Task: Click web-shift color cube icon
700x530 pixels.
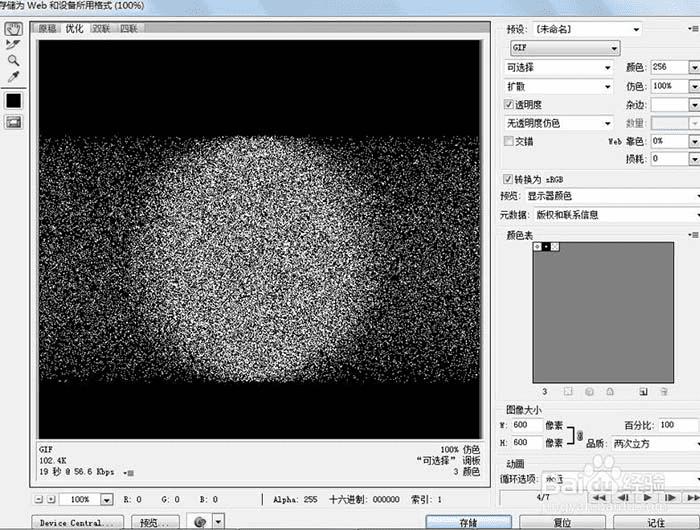Action: 589,392
